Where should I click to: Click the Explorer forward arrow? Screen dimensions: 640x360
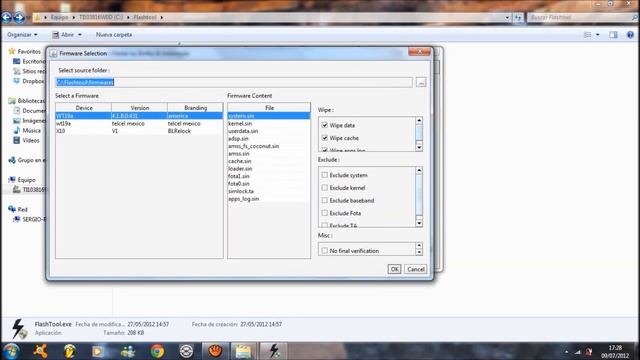pyautogui.click(x=19, y=17)
